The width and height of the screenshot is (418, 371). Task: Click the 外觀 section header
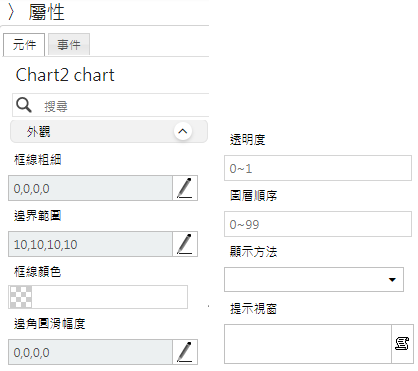tap(109, 132)
